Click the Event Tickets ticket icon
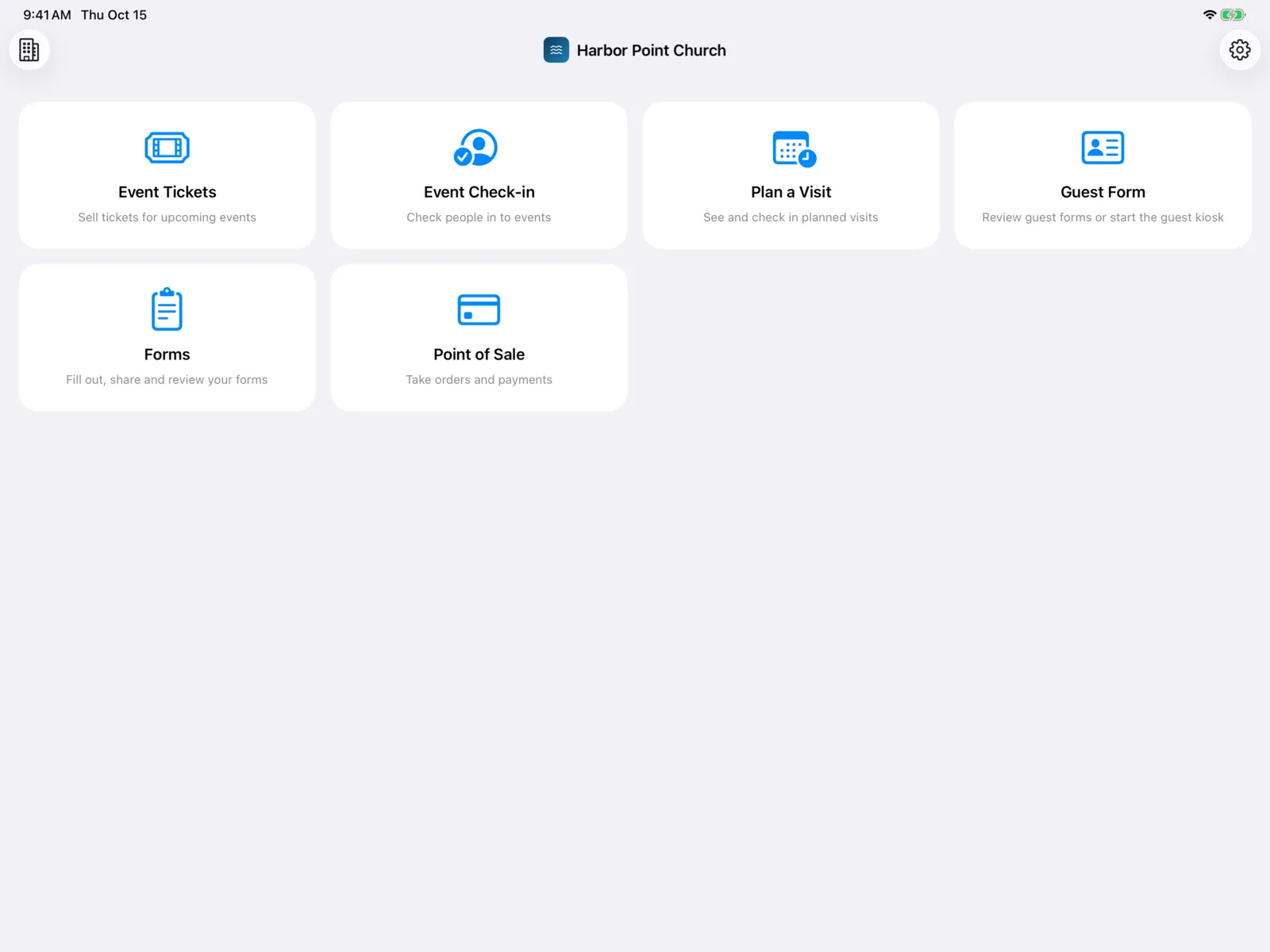1270x952 pixels. coord(167,148)
